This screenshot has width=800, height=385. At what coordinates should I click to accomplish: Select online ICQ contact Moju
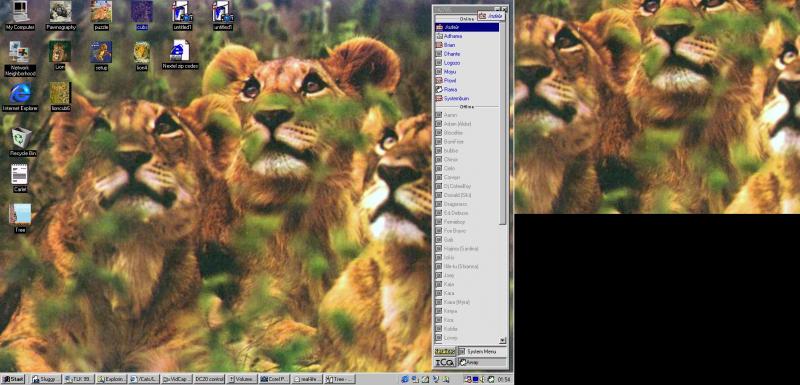click(x=467, y=71)
